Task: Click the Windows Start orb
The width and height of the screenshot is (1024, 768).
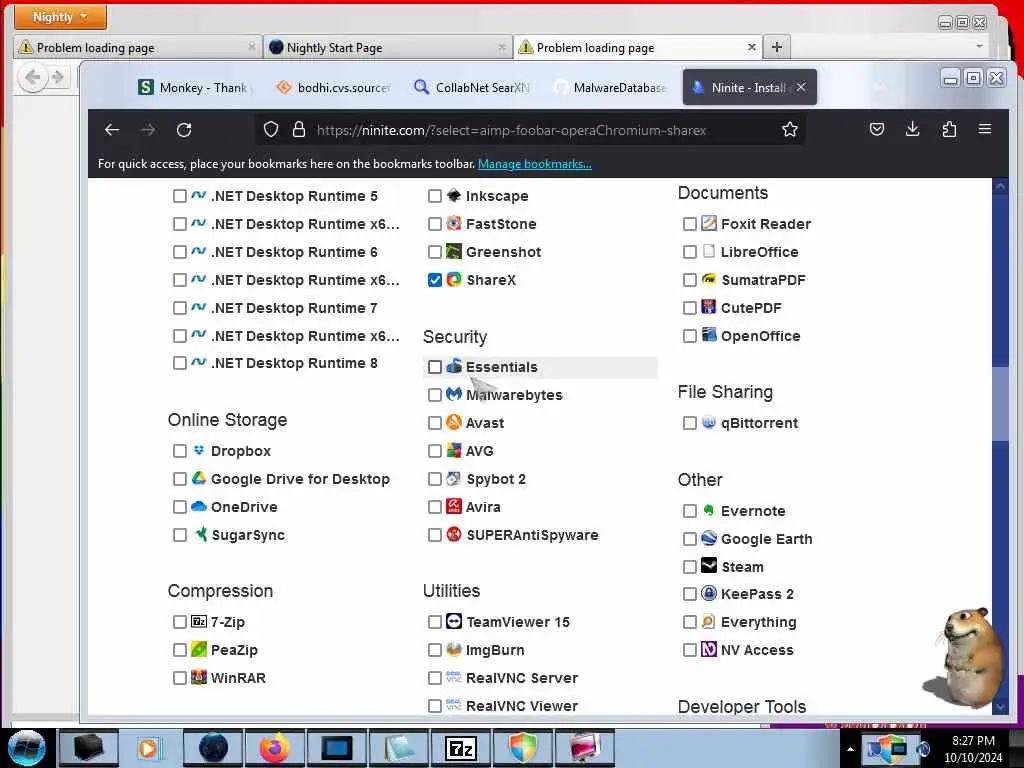Action: pyautogui.click(x=27, y=748)
